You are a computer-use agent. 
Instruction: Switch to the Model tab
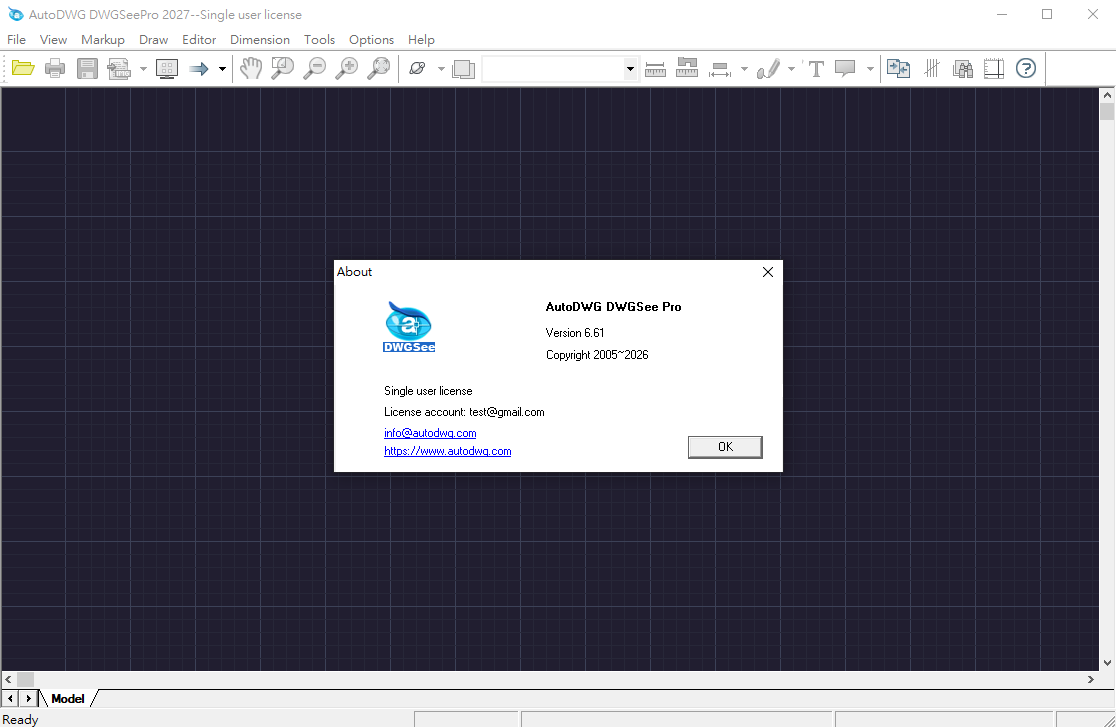click(68, 699)
